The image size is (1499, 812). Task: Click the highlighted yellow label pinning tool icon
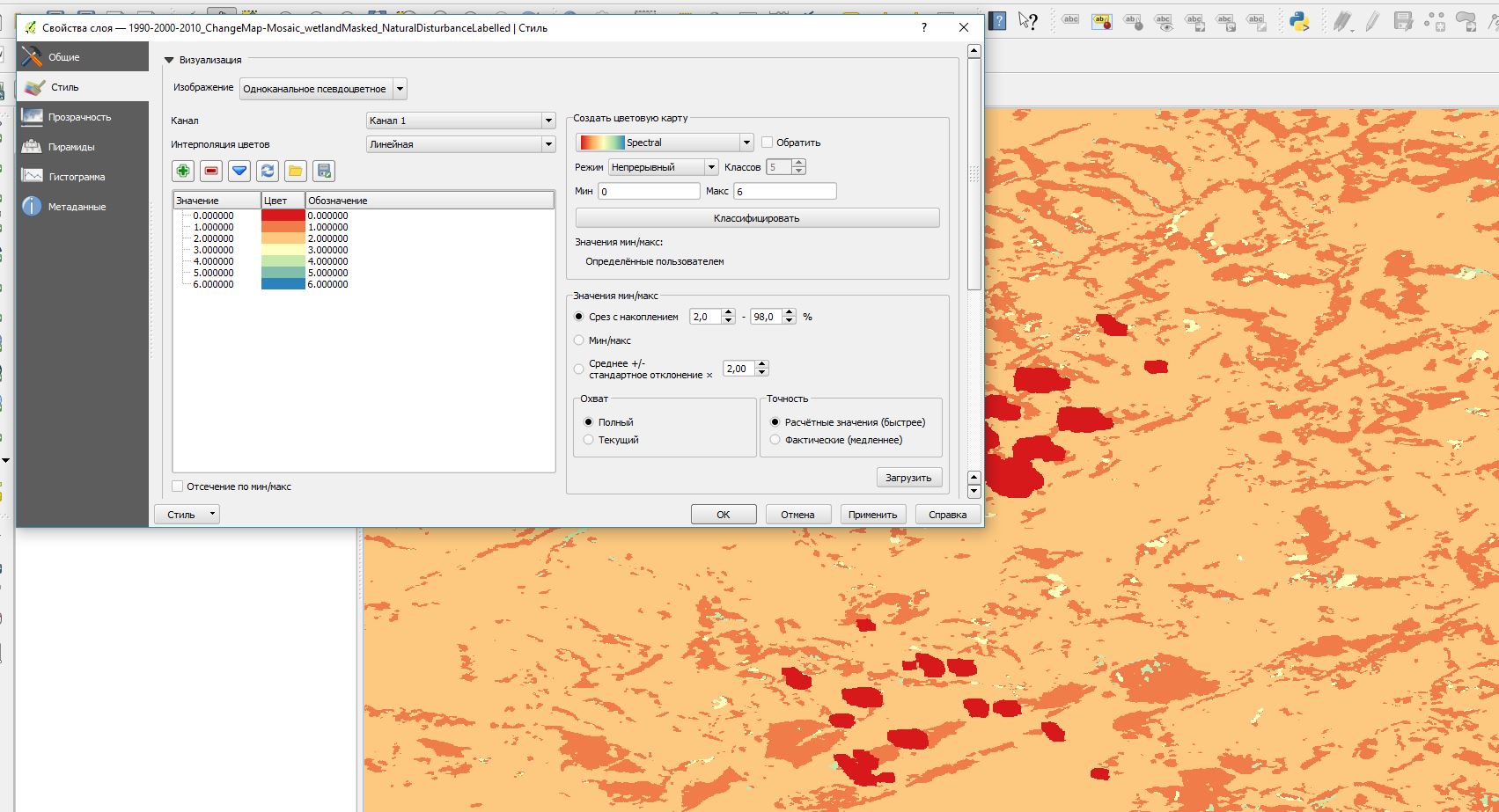pos(1102,22)
